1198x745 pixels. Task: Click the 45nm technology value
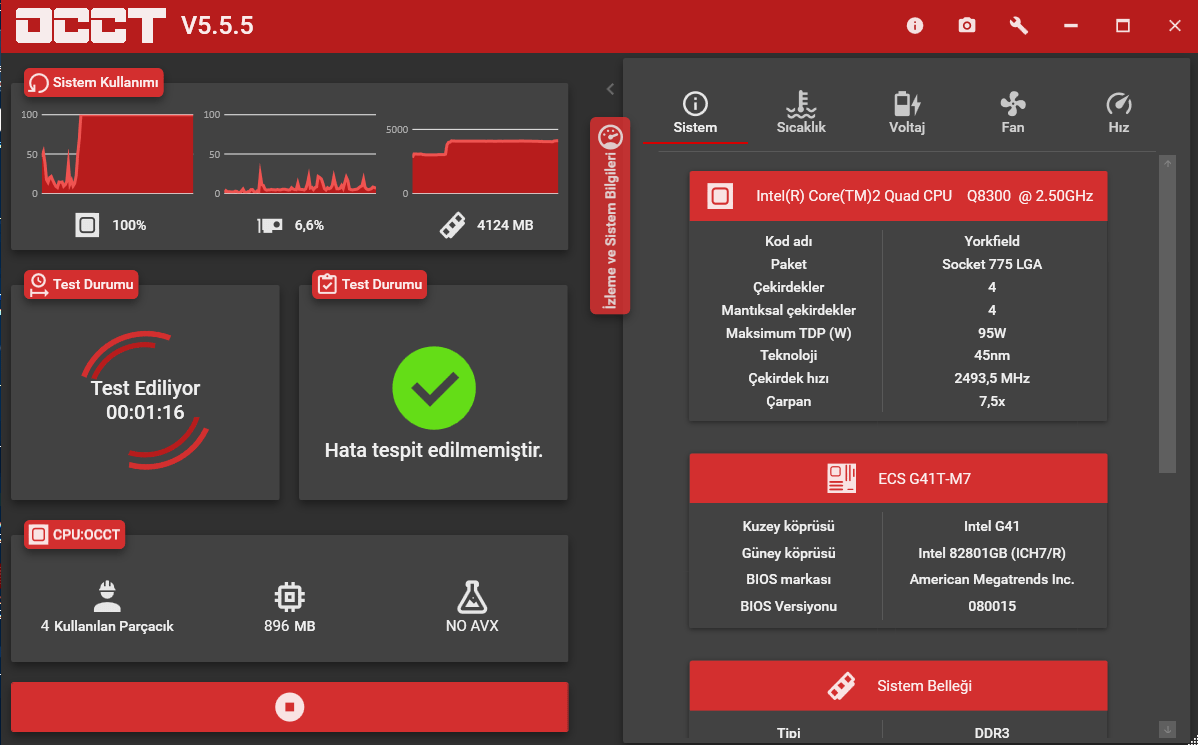(x=992, y=355)
